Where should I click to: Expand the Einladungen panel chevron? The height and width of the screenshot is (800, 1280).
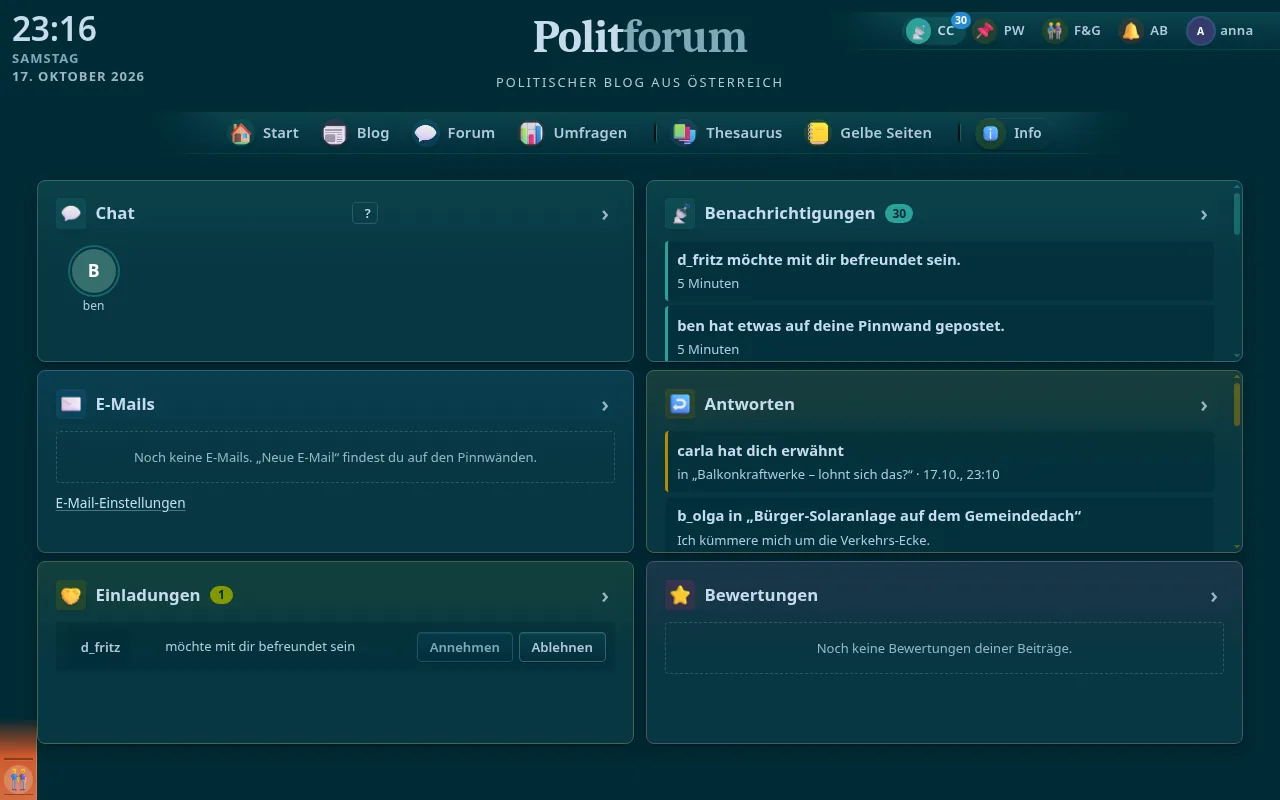point(605,596)
